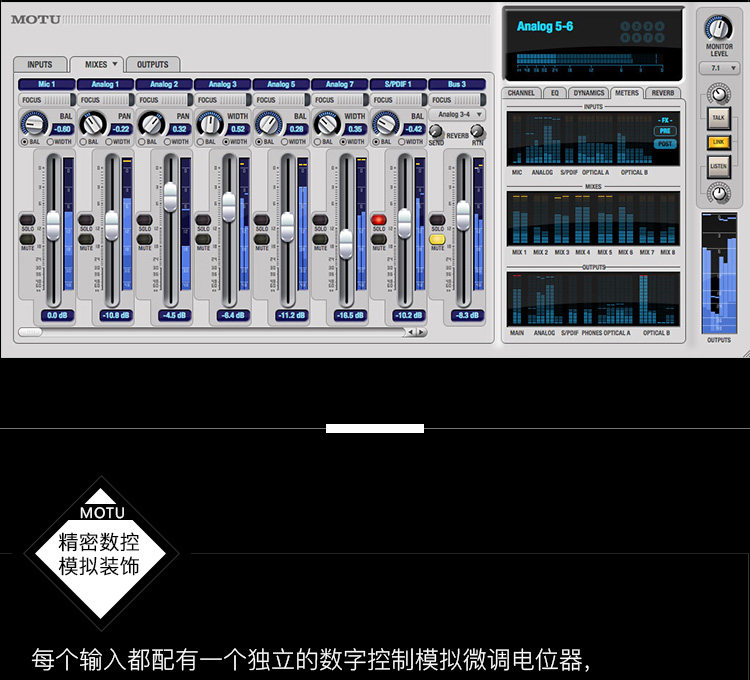Open the Analog 3-4 dropdown on Bus 3
This screenshot has height=680, width=750.
tap(457, 114)
